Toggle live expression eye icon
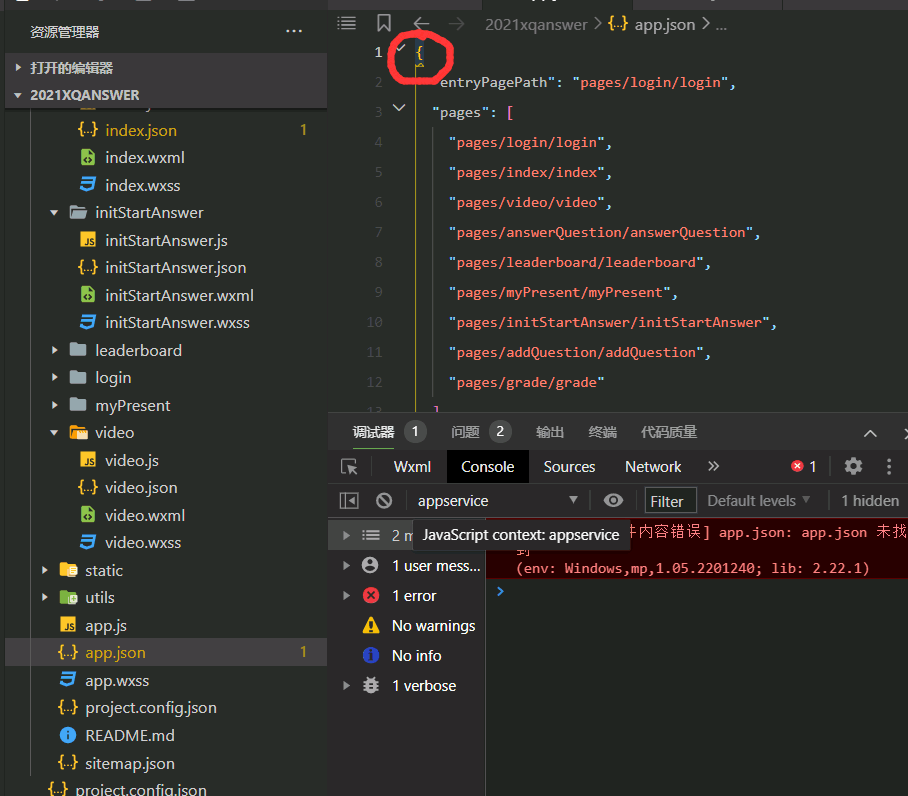Viewport: 908px width, 796px height. pos(613,500)
